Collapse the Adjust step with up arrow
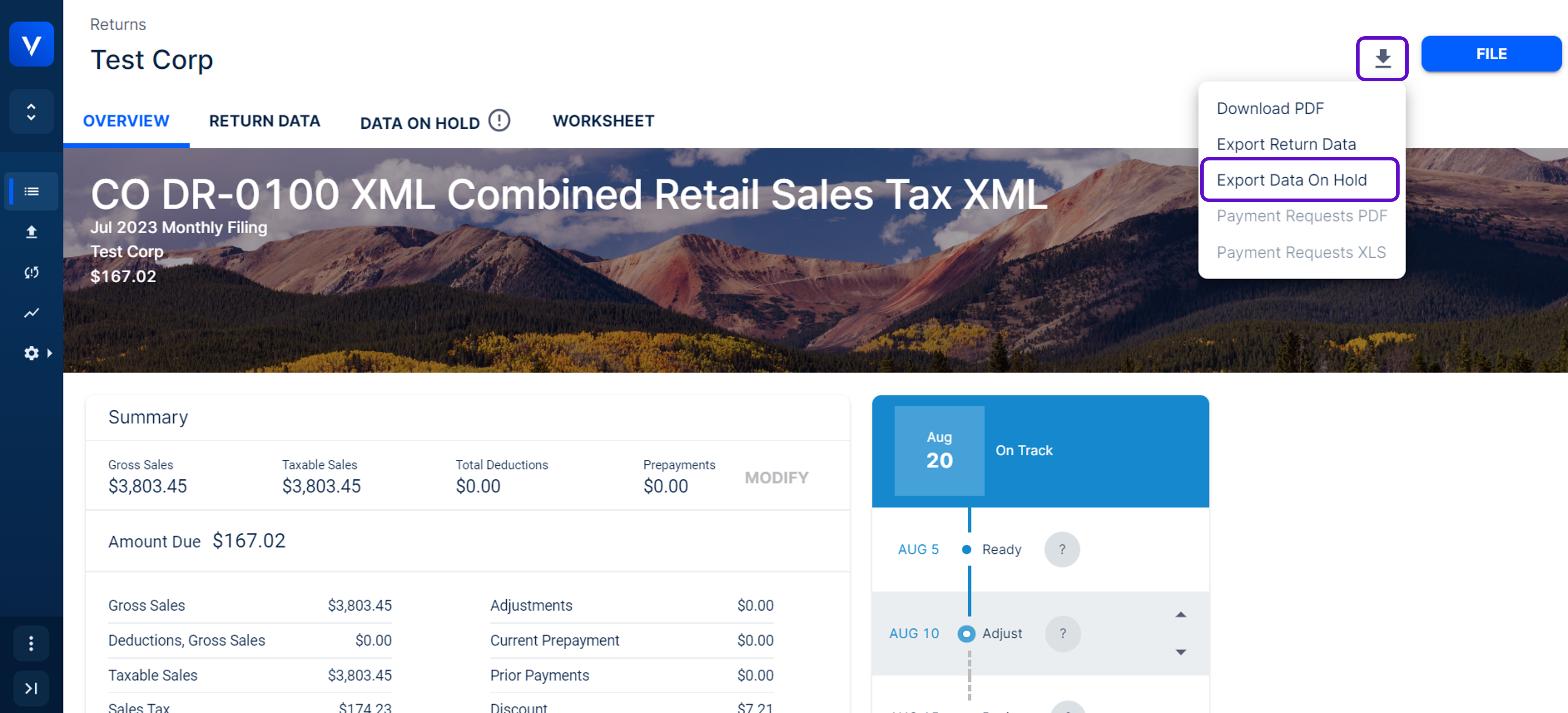This screenshot has width=1568, height=713. [x=1180, y=614]
